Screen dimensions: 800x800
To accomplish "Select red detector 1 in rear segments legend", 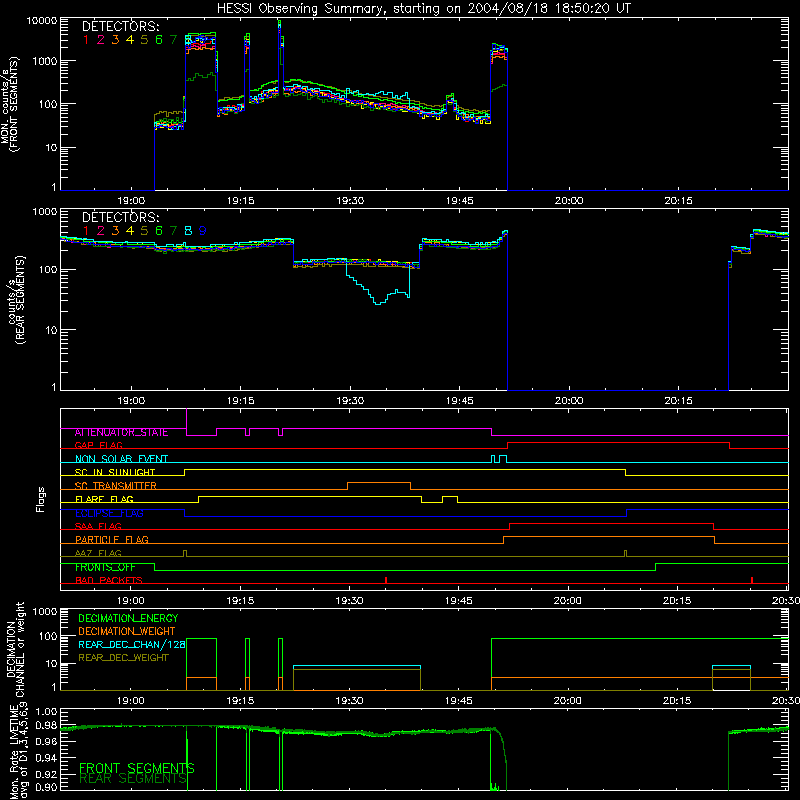I will pyautogui.click(x=86, y=231).
